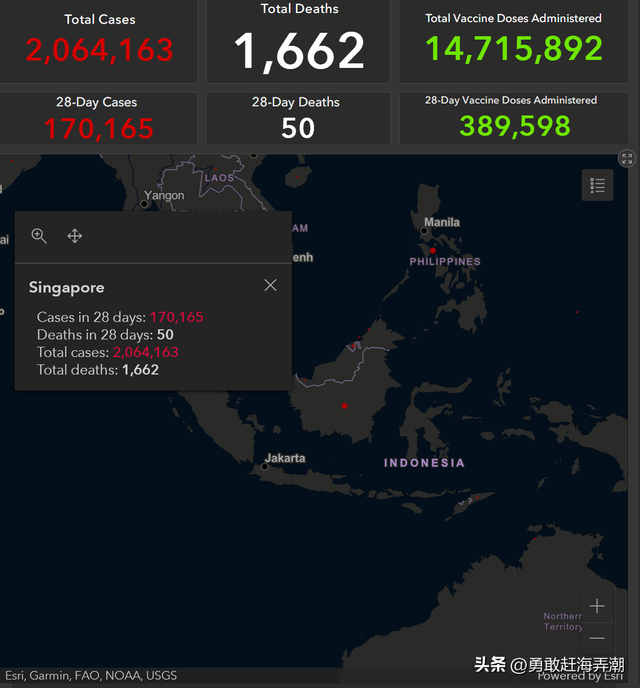Click the red dot near Philippines label
This screenshot has height=688, width=640.
(433, 250)
